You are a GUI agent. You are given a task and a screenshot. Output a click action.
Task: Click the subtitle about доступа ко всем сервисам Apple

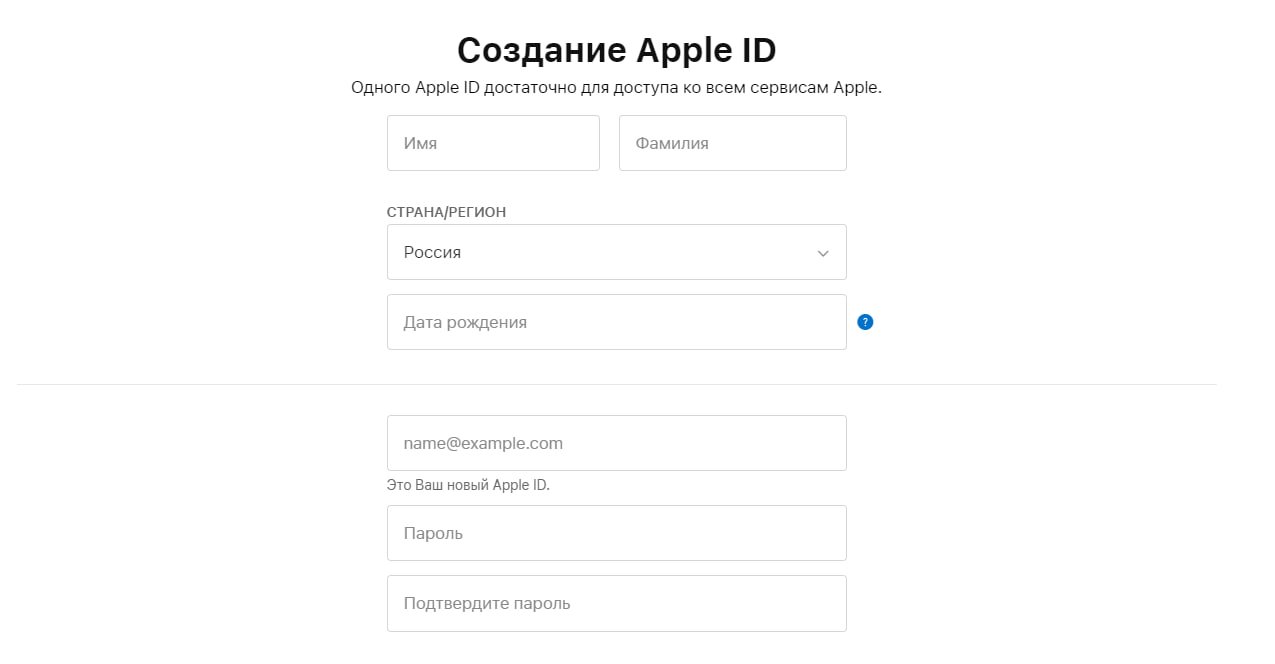point(616,87)
